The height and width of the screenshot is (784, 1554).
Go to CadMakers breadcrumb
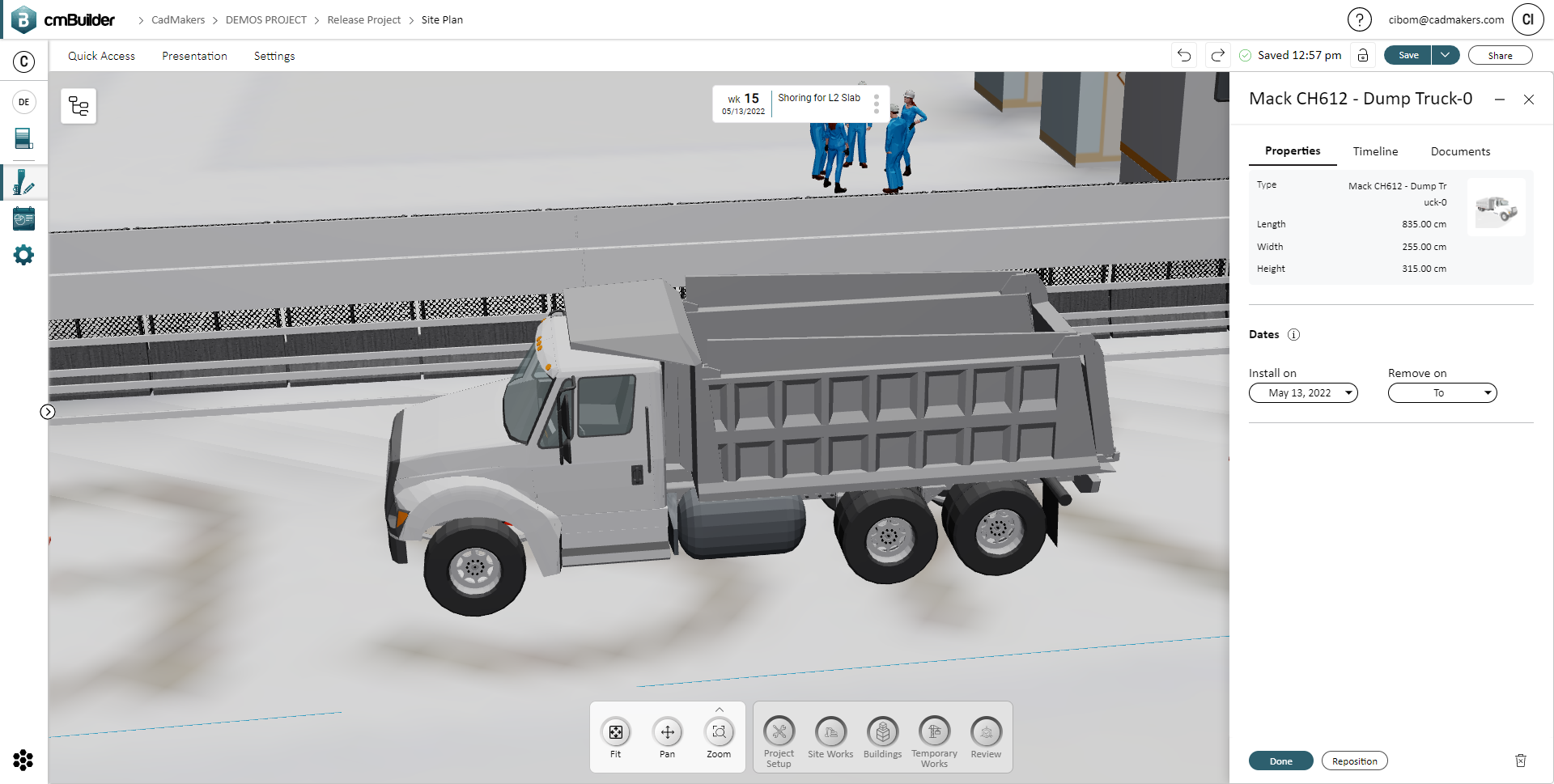point(178,19)
